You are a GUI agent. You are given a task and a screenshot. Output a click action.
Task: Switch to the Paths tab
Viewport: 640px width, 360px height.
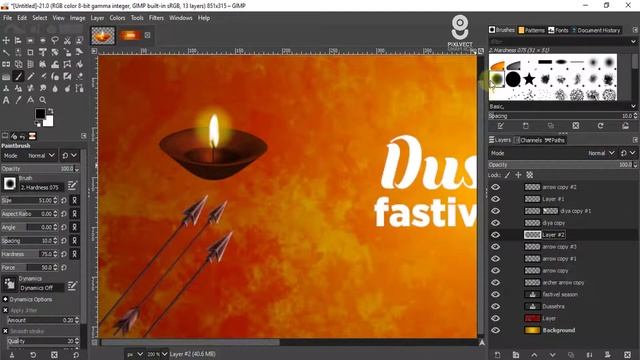[555, 140]
